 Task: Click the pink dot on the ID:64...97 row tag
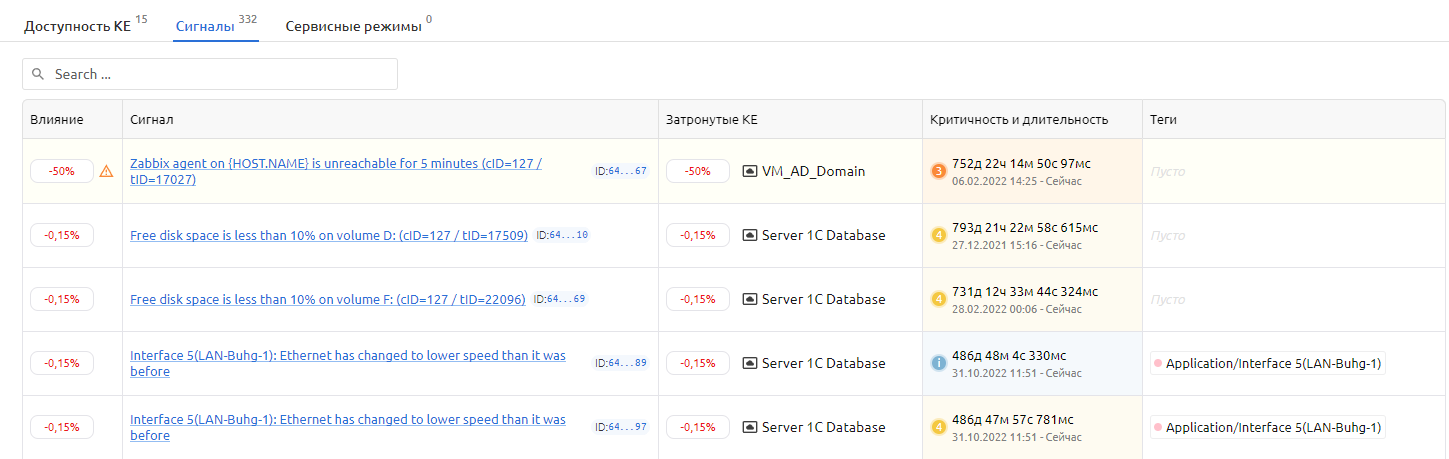[1158, 427]
